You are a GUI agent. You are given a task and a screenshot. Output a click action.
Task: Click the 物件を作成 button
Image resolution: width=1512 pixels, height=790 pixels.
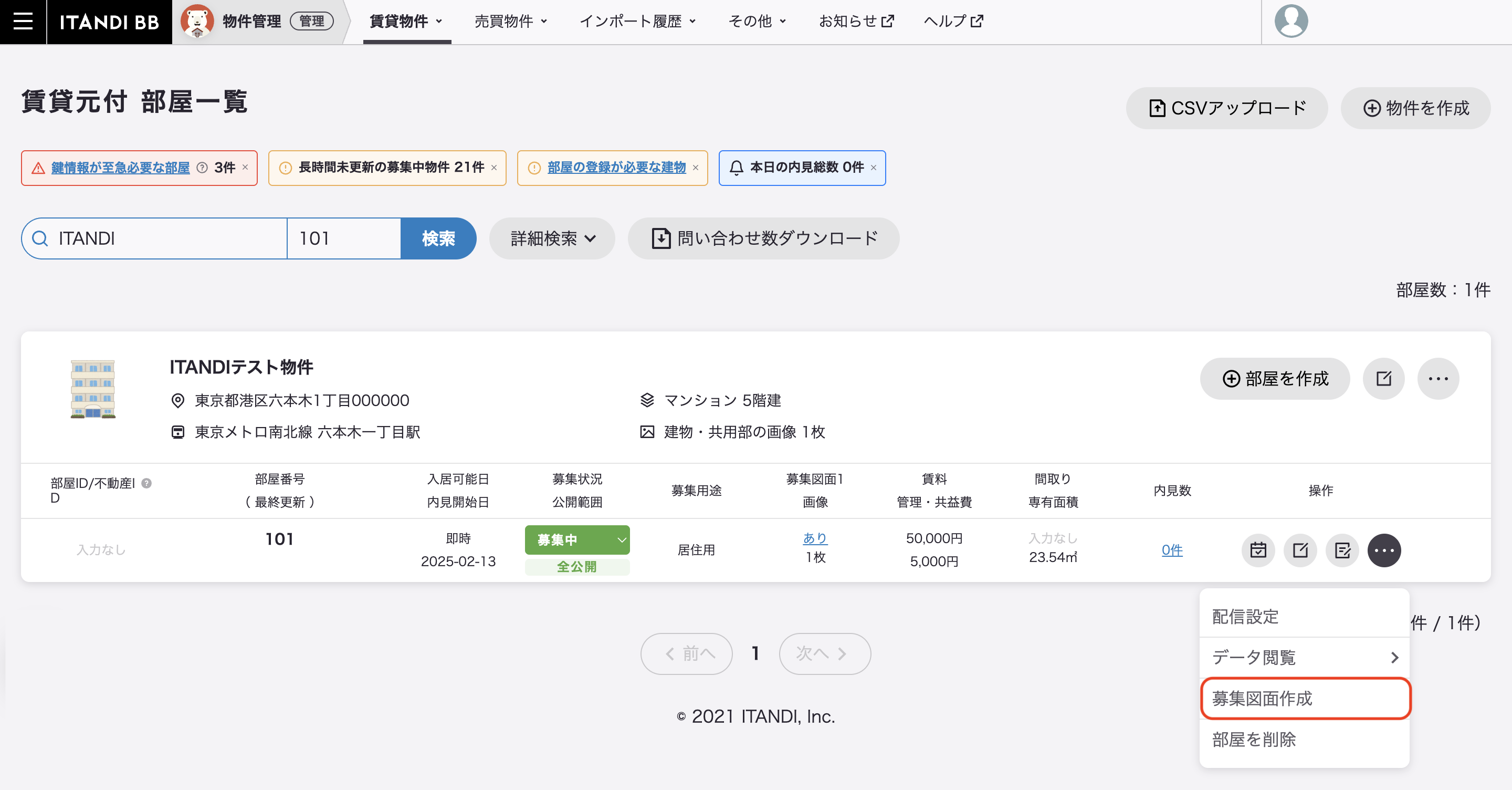[x=1415, y=108]
